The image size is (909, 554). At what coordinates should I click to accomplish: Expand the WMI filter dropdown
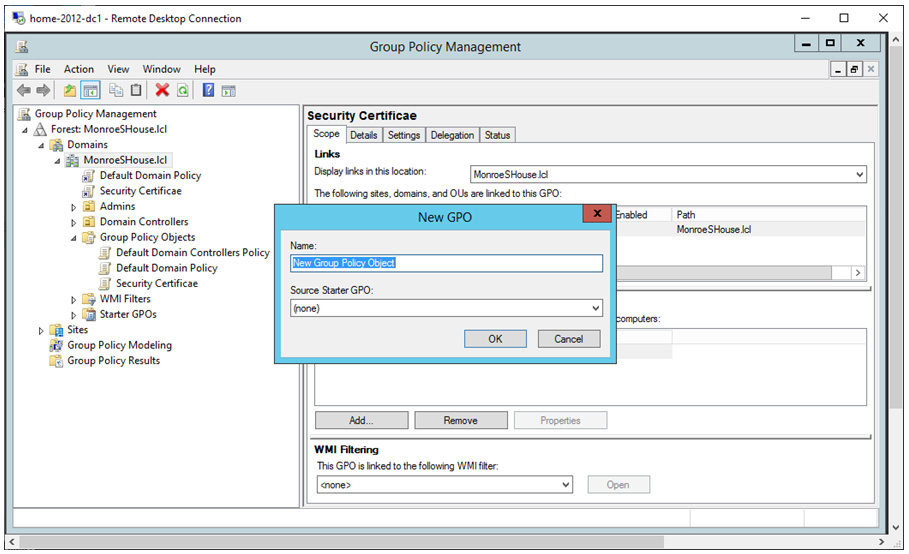(x=565, y=485)
